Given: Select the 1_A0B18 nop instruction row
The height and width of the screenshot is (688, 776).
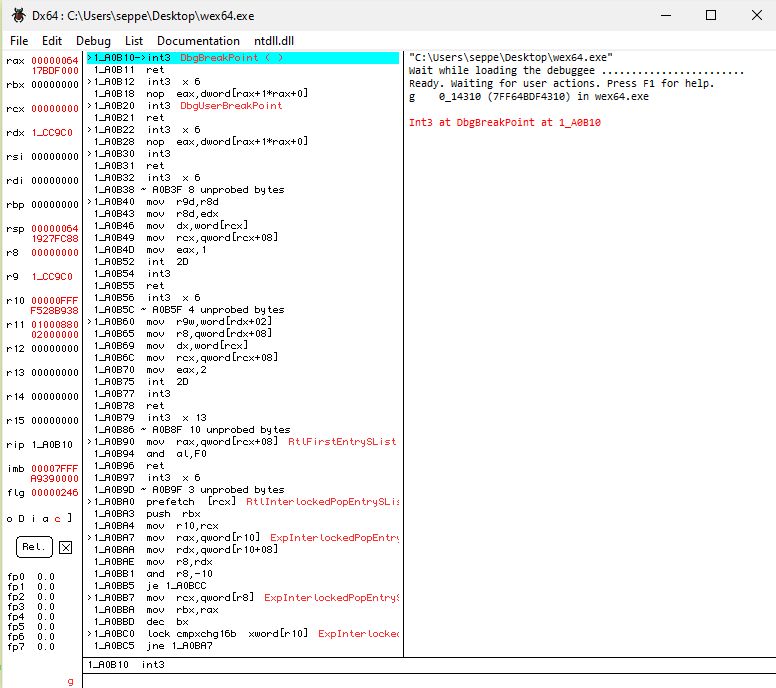Looking at the screenshot, I should [x=243, y=94].
